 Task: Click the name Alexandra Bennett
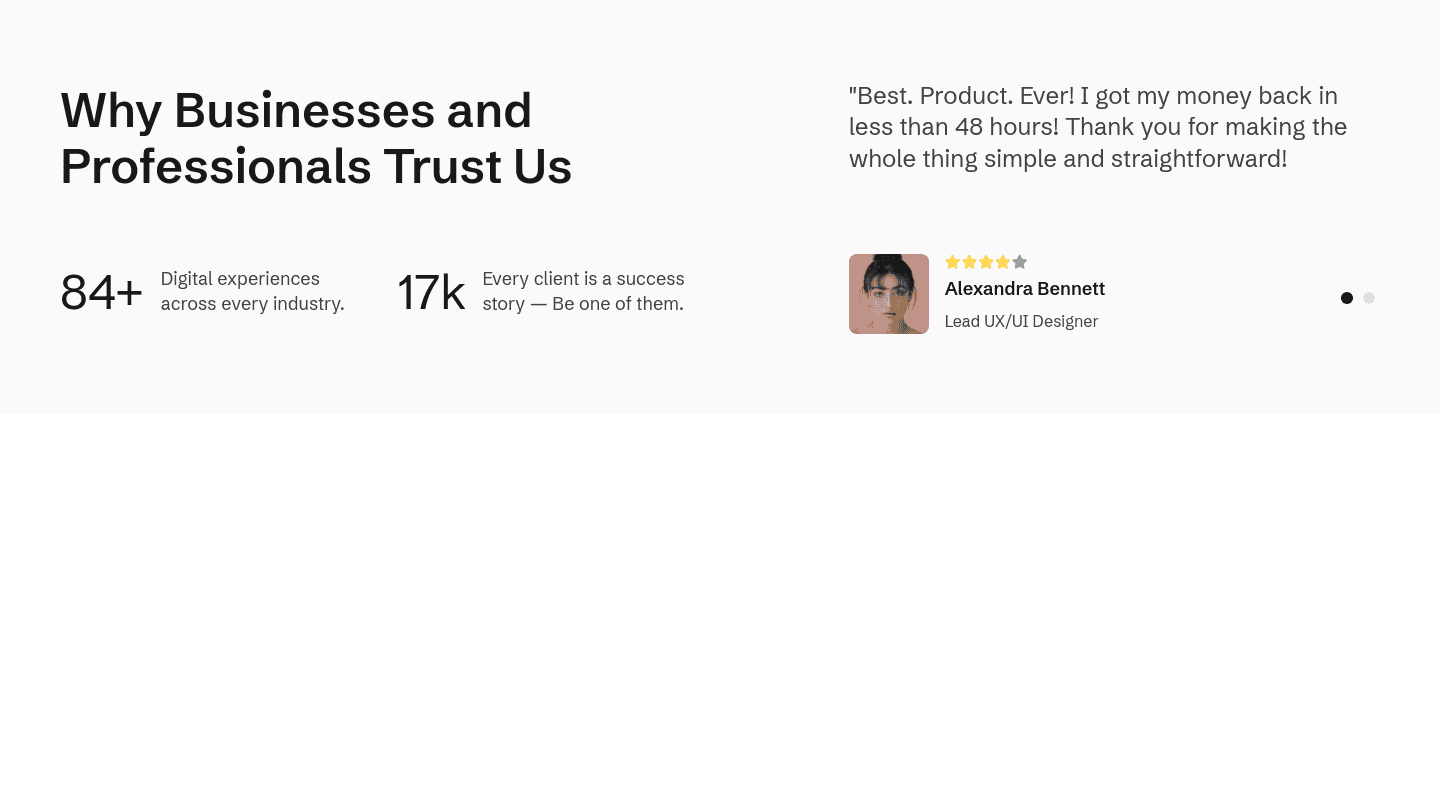pos(1024,289)
